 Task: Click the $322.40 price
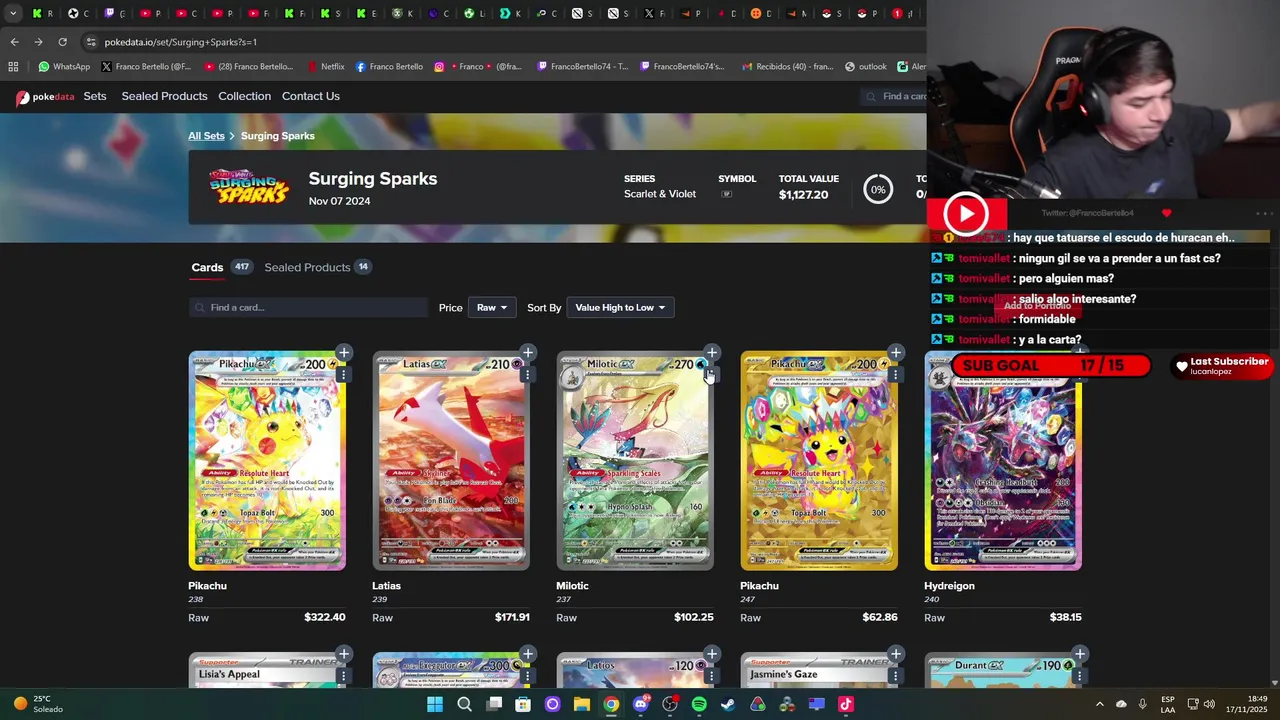click(325, 617)
